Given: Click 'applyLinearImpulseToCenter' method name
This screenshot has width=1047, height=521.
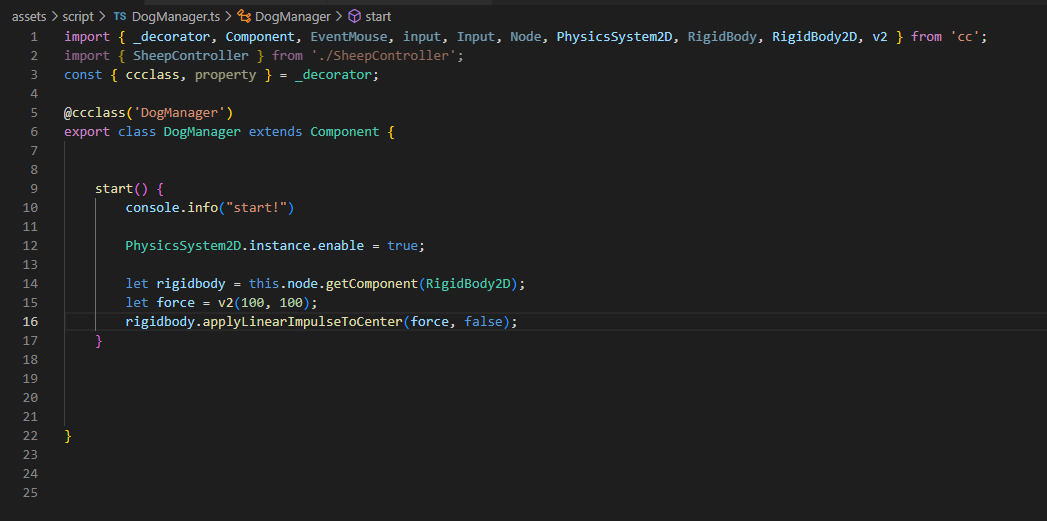Looking at the screenshot, I should point(302,322).
